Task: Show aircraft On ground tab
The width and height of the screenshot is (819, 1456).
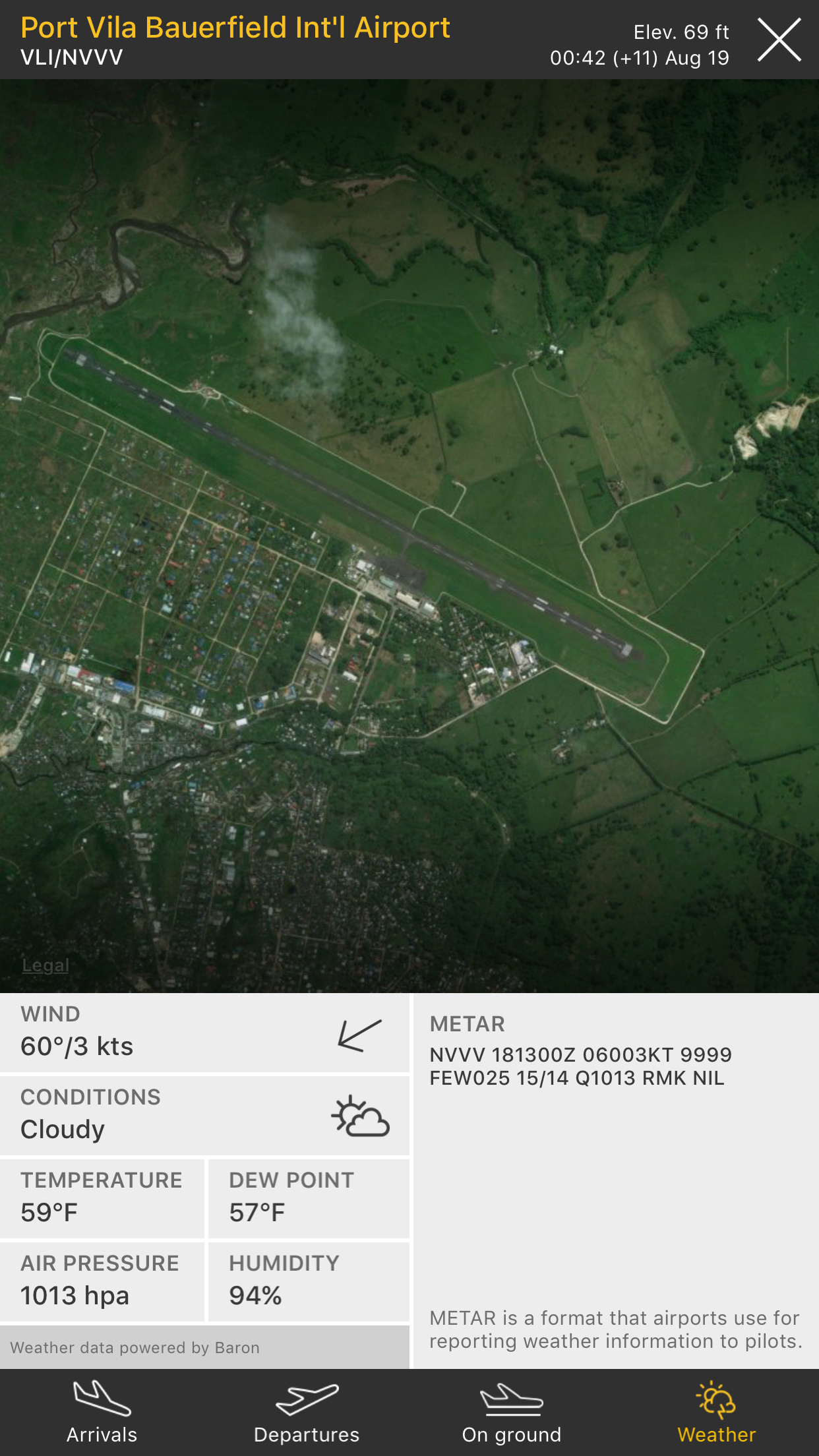Action: pyautogui.click(x=512, y=1412)
